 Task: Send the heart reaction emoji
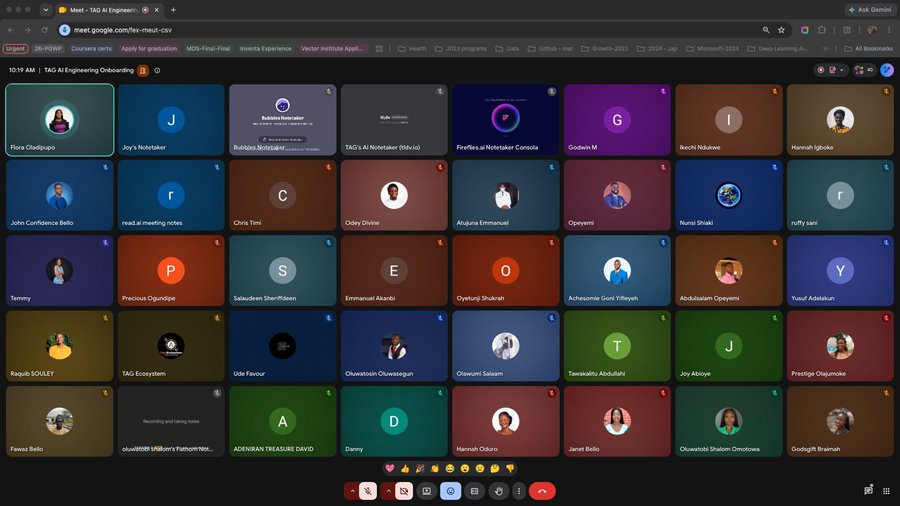[390, 469]
